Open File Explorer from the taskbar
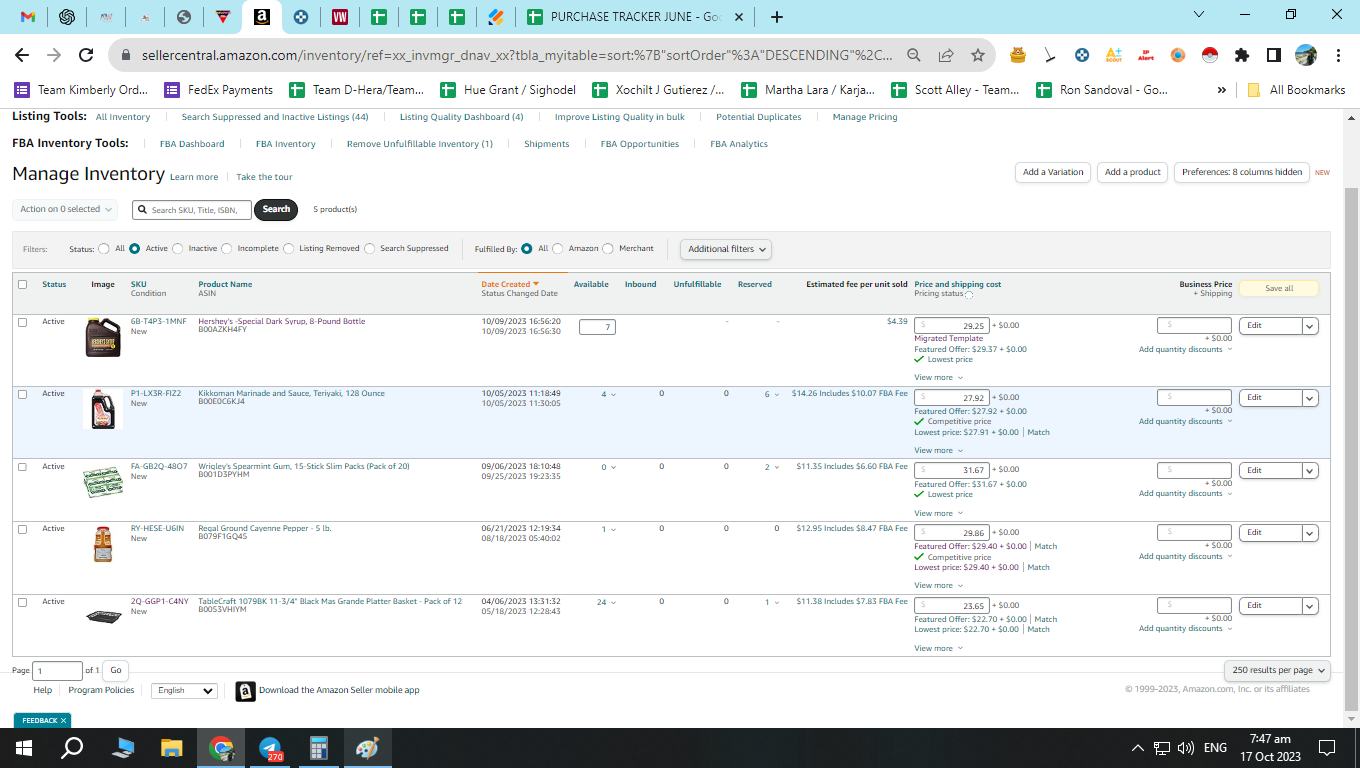 pos(172,748)
